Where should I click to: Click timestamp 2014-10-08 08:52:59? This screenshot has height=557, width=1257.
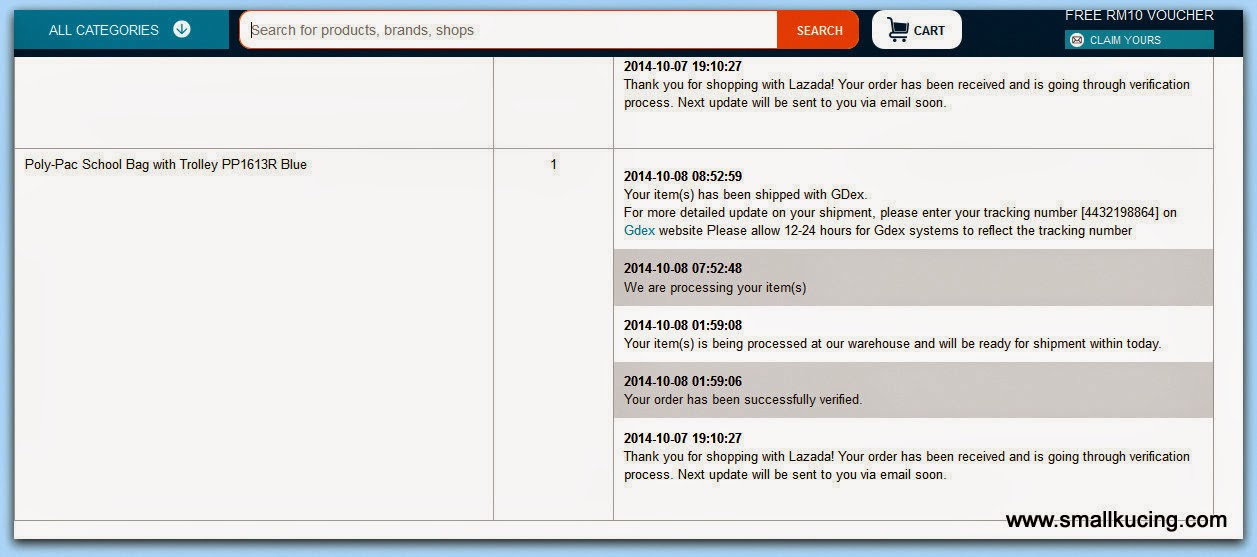click(683, 176)
